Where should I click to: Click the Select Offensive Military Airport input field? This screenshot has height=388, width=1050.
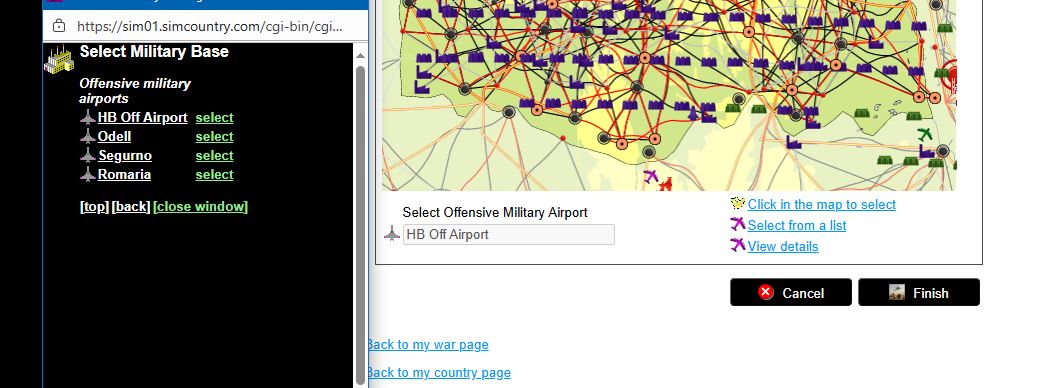tap(508, 235)
